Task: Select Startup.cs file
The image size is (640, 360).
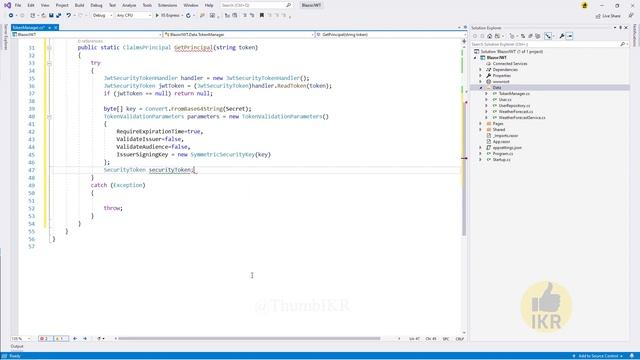Action: 501,160
